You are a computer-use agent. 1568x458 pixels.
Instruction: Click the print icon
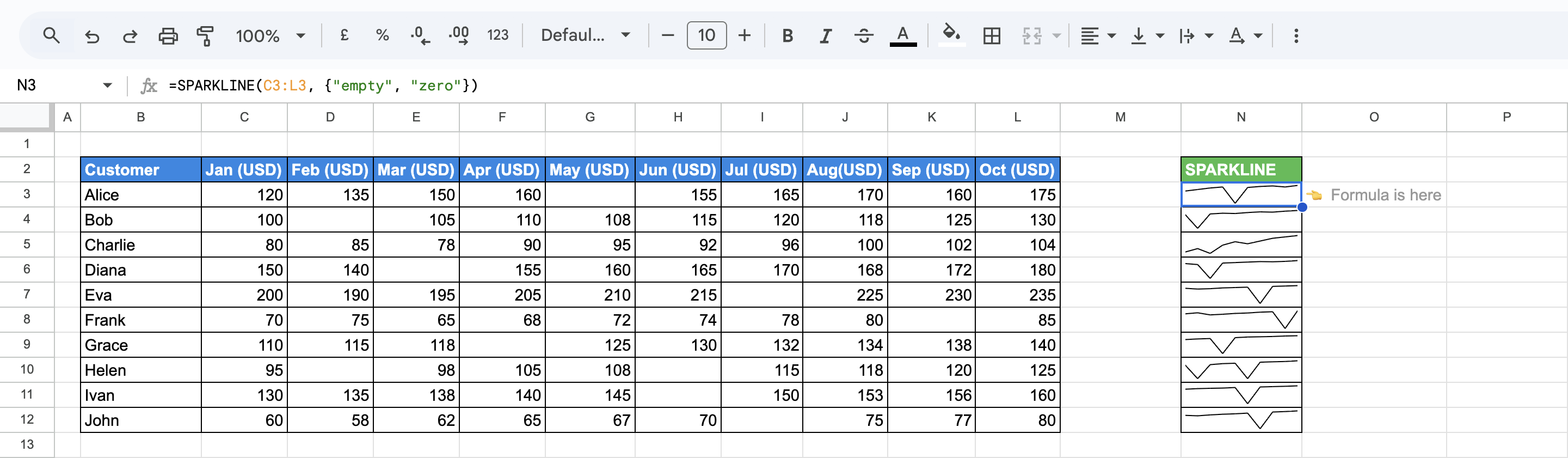pyautogui.click(x=168, y=36)
